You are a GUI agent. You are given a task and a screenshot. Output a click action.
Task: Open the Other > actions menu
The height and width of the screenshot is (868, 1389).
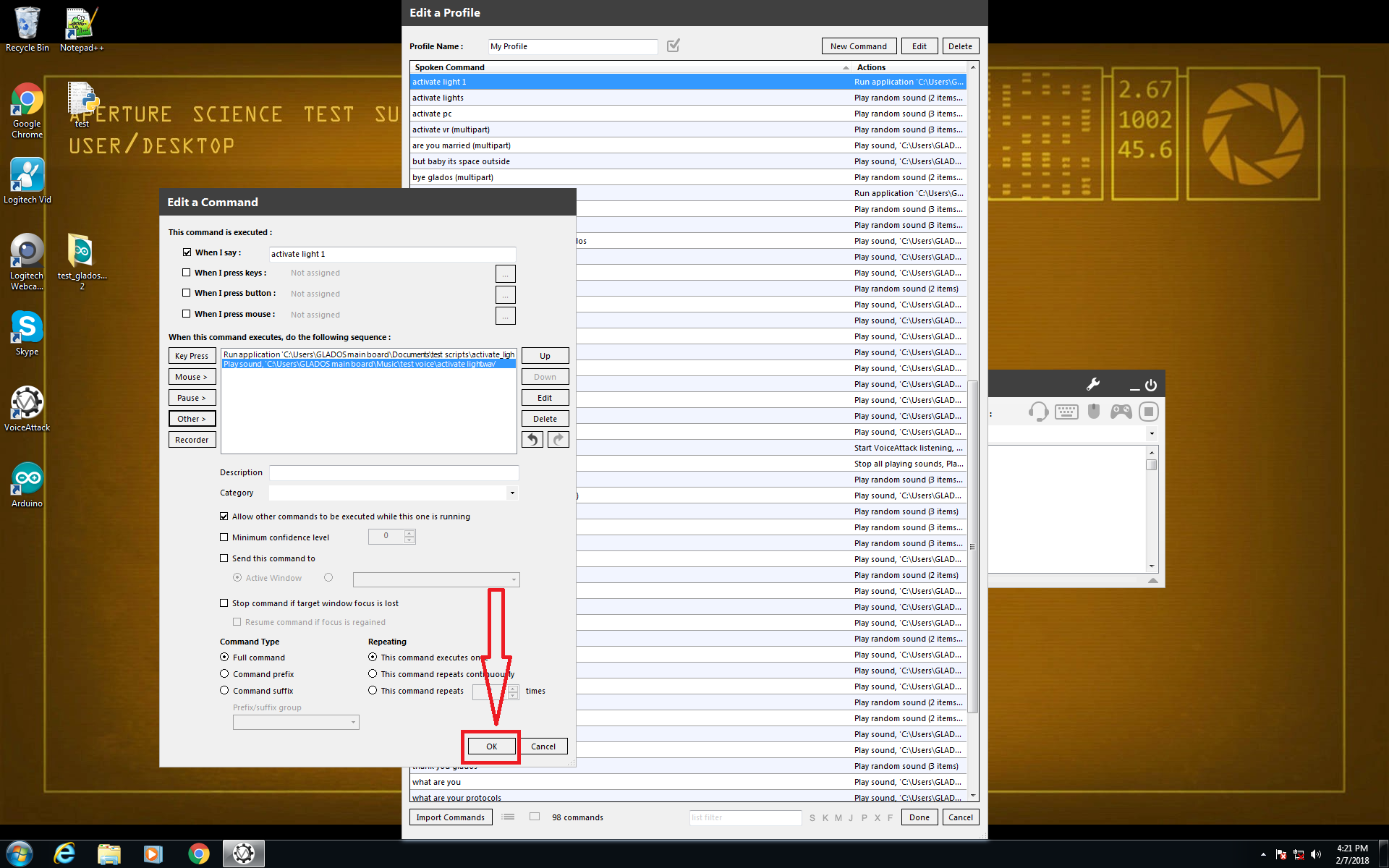coord(192,419)
